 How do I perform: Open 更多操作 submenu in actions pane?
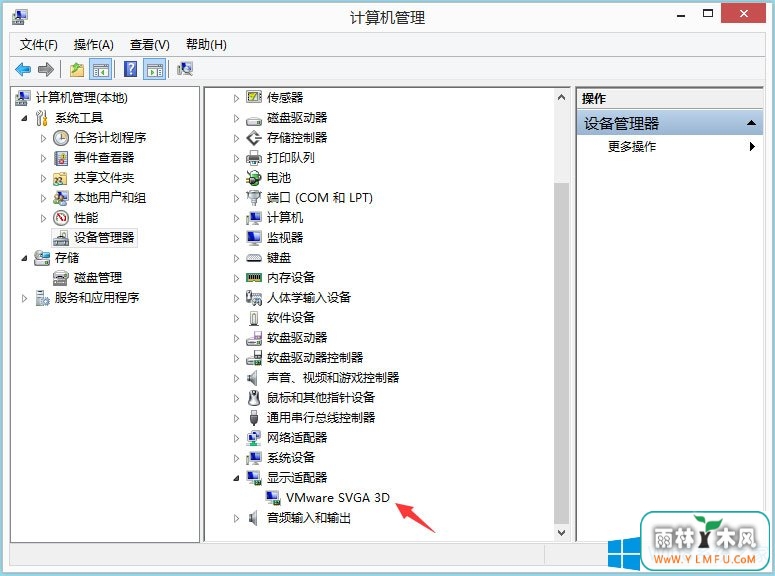pyautogui.click(x=670, y=146)
